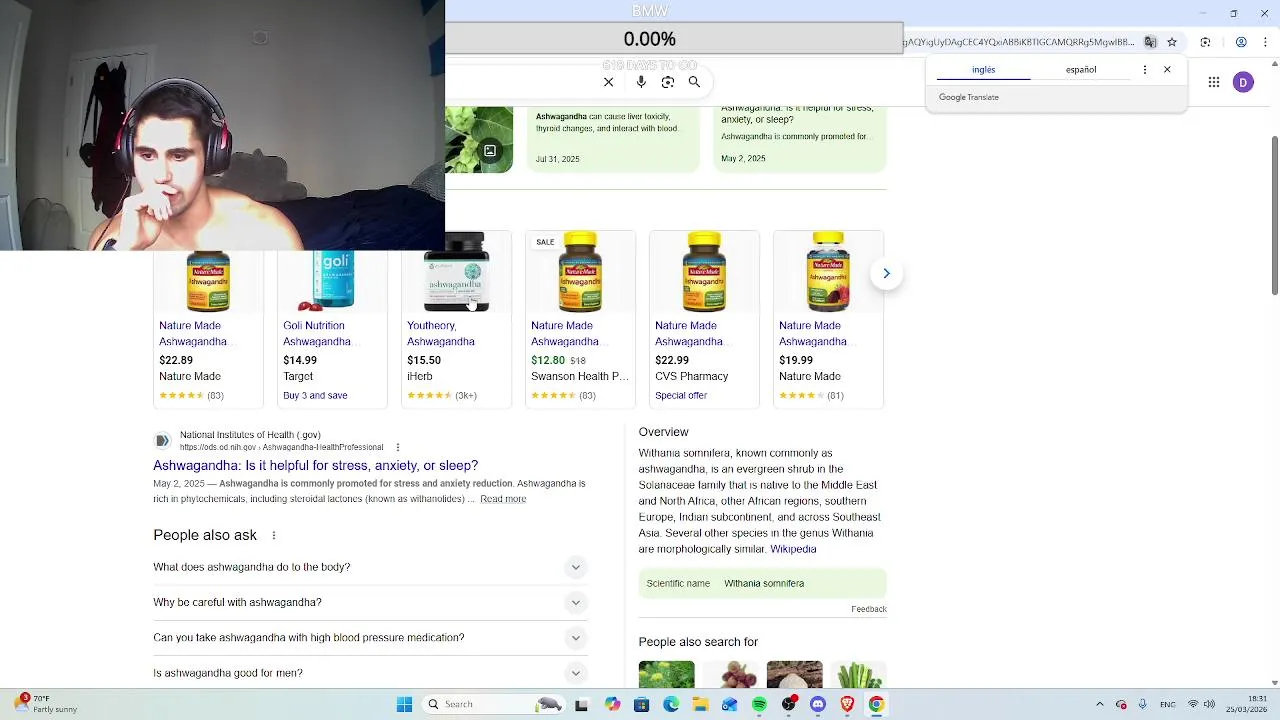Show next products with the carousel arrow
Image resolution: width=1280 pixels, height=720 pixels.
pos(886,273)
